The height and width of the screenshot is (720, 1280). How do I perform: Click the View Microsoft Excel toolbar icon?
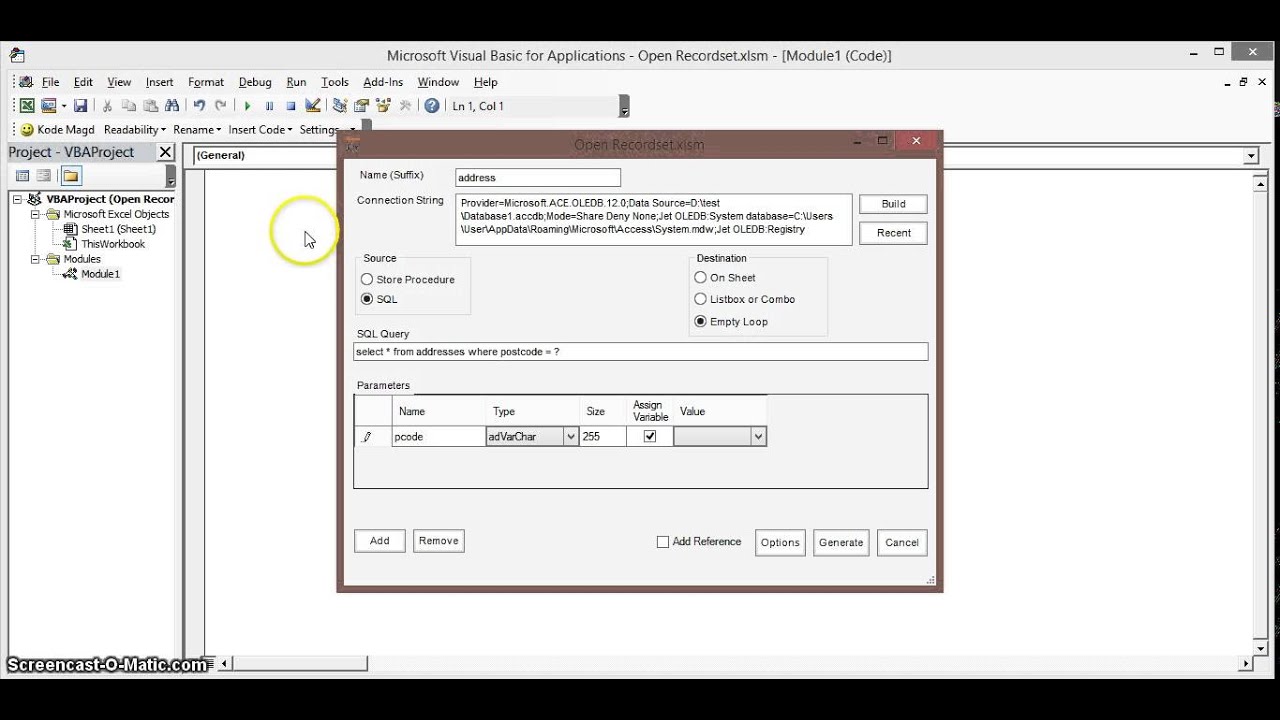(x=27, y=105)
